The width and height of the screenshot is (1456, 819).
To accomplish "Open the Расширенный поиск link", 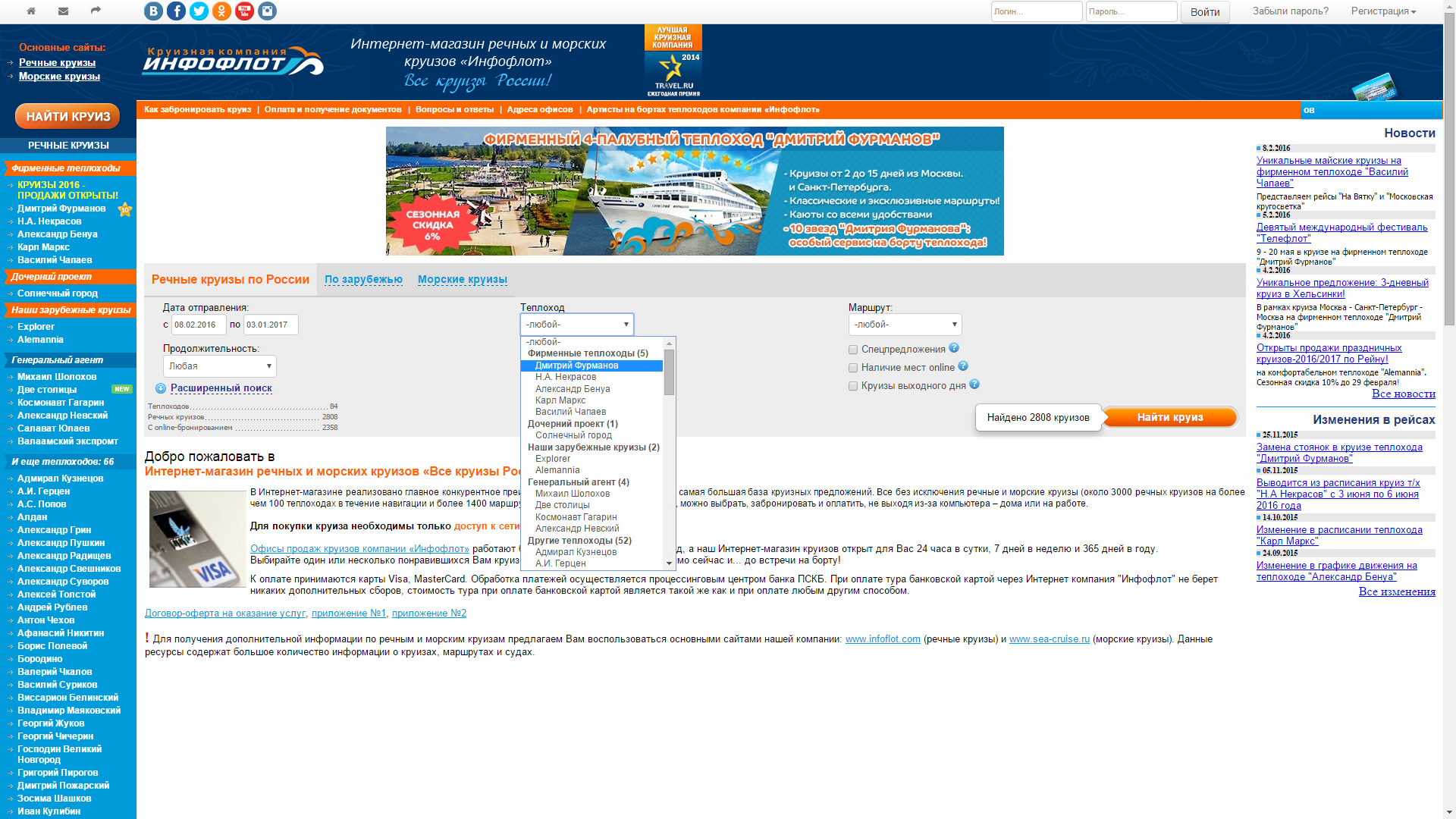I will coord(221,388).
